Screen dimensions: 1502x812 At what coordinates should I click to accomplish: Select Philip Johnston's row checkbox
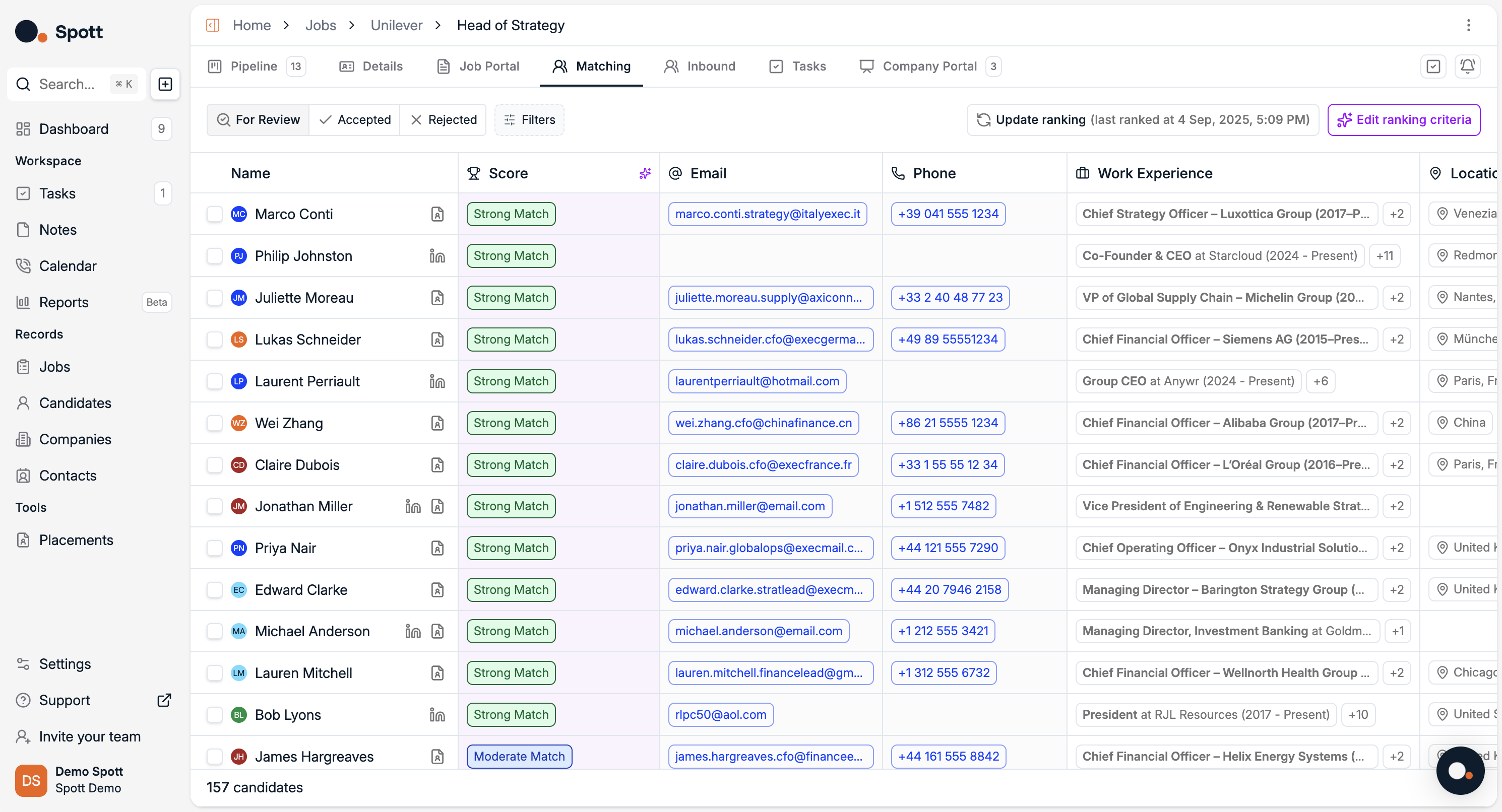tap(215, 256)
